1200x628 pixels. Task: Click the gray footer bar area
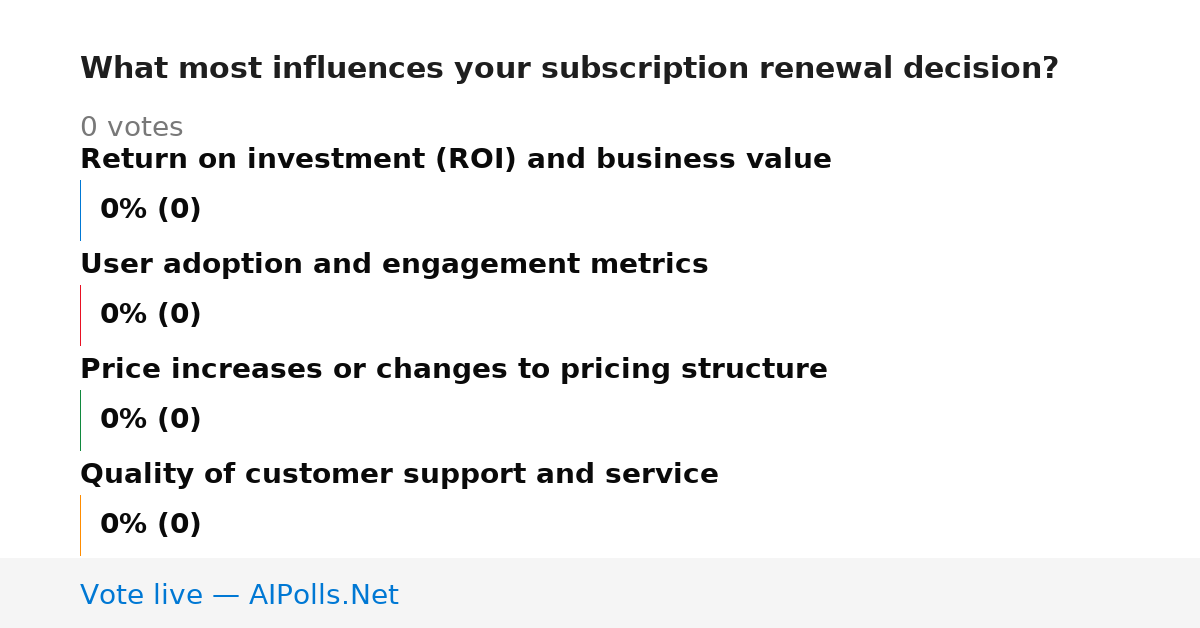(x=600, y=593)
